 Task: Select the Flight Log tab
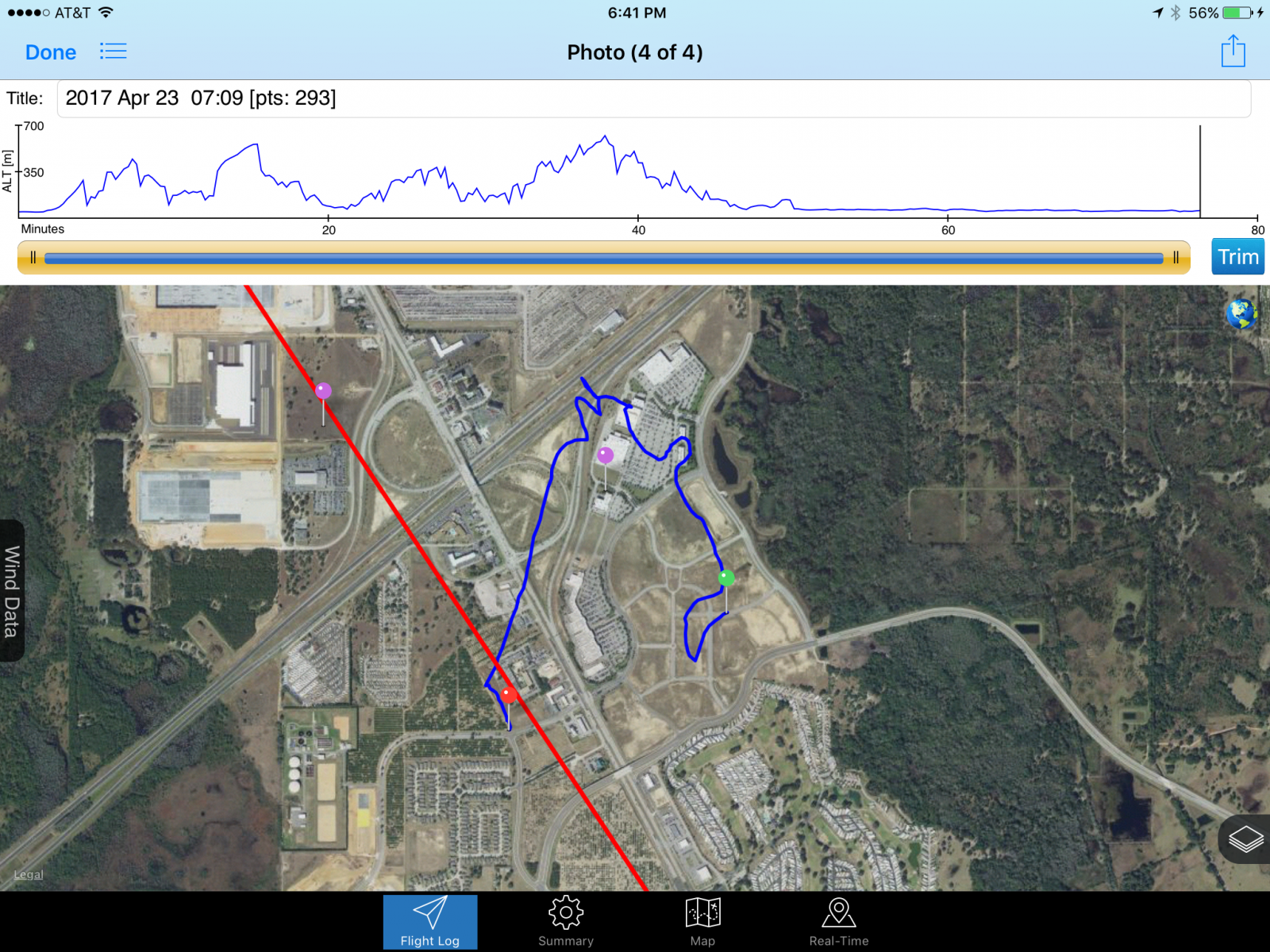coord(430,922)
